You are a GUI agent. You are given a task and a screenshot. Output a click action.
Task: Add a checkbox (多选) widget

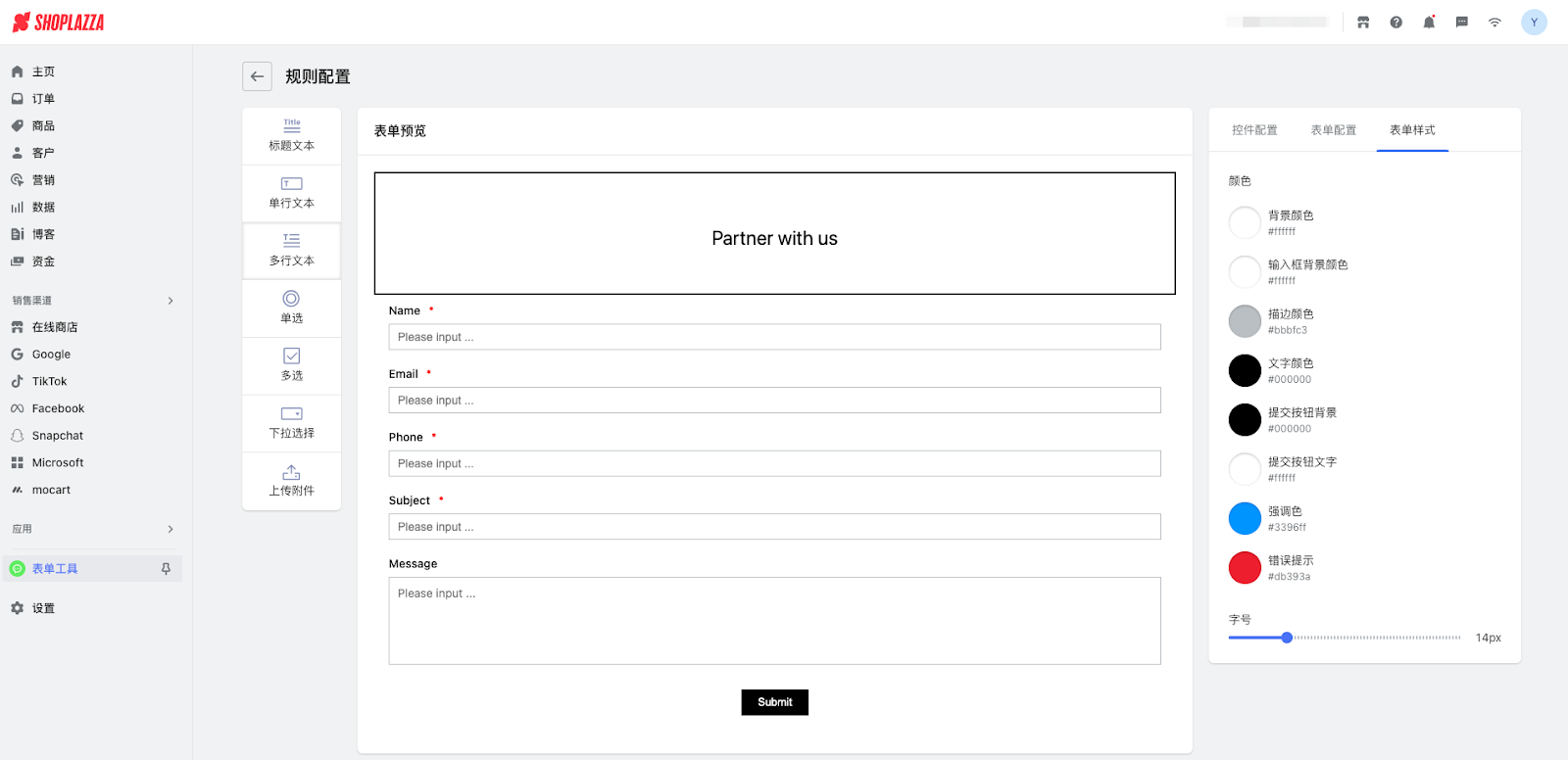click(x=291, y=365)
